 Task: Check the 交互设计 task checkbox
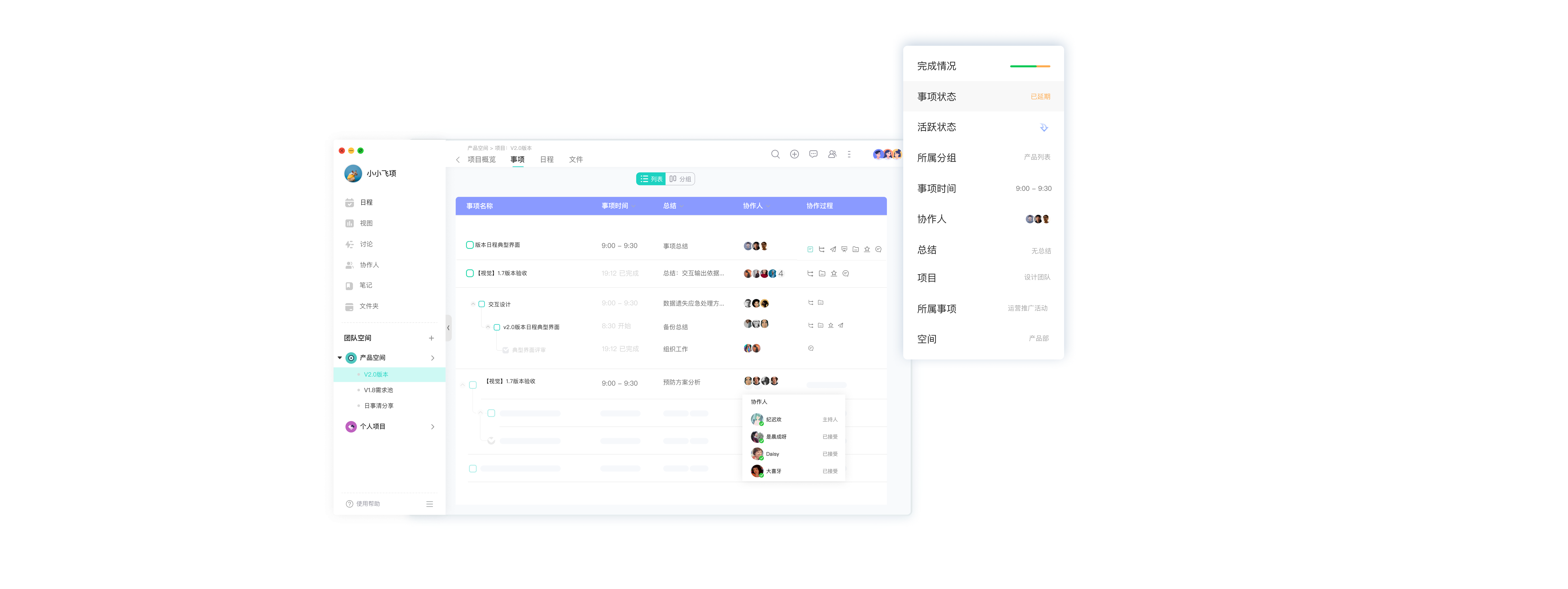tap(482, 304)
